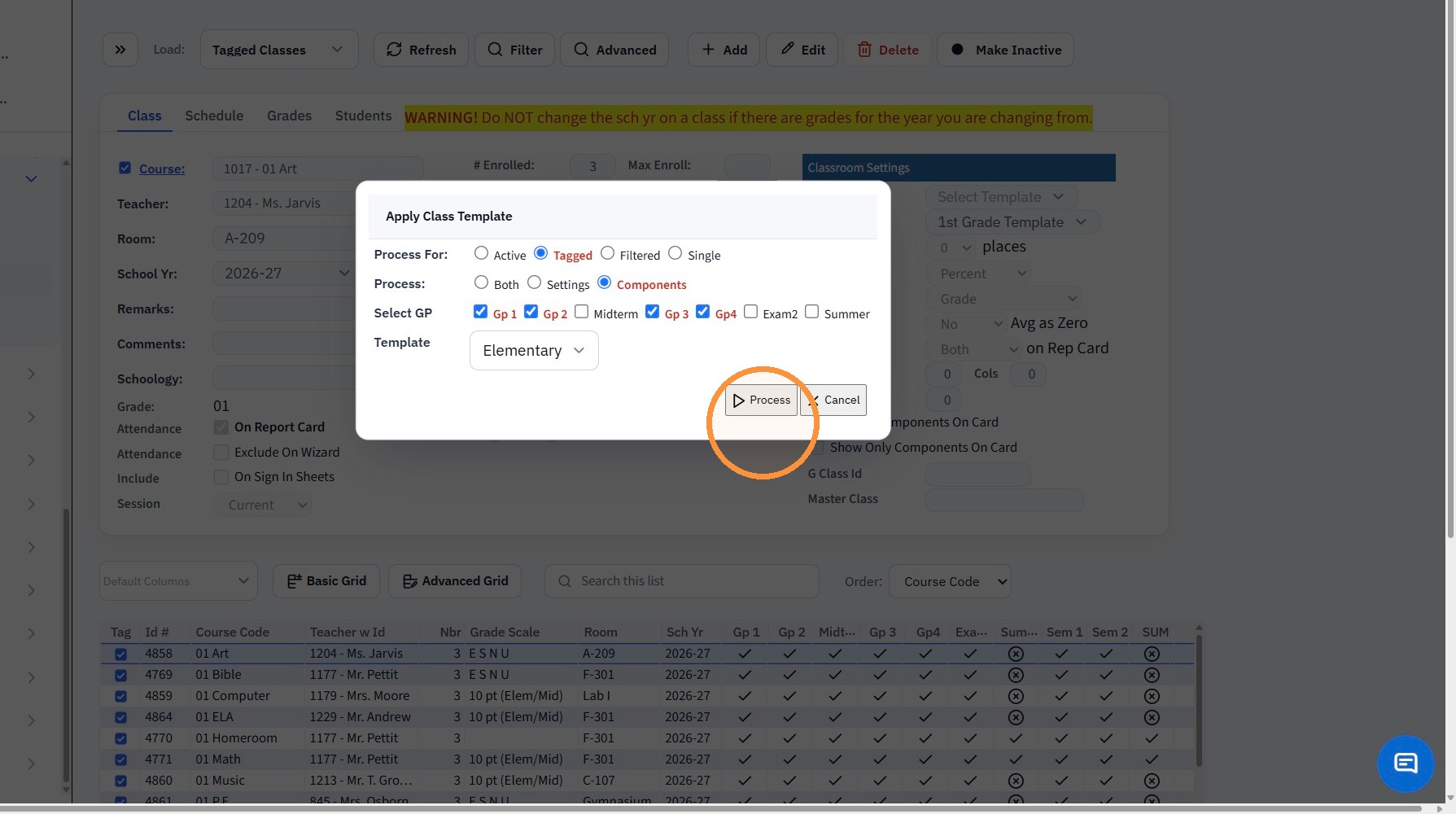Switch to the Class tab
This screenshot has height=814, width=1456.
click(145, 116)
